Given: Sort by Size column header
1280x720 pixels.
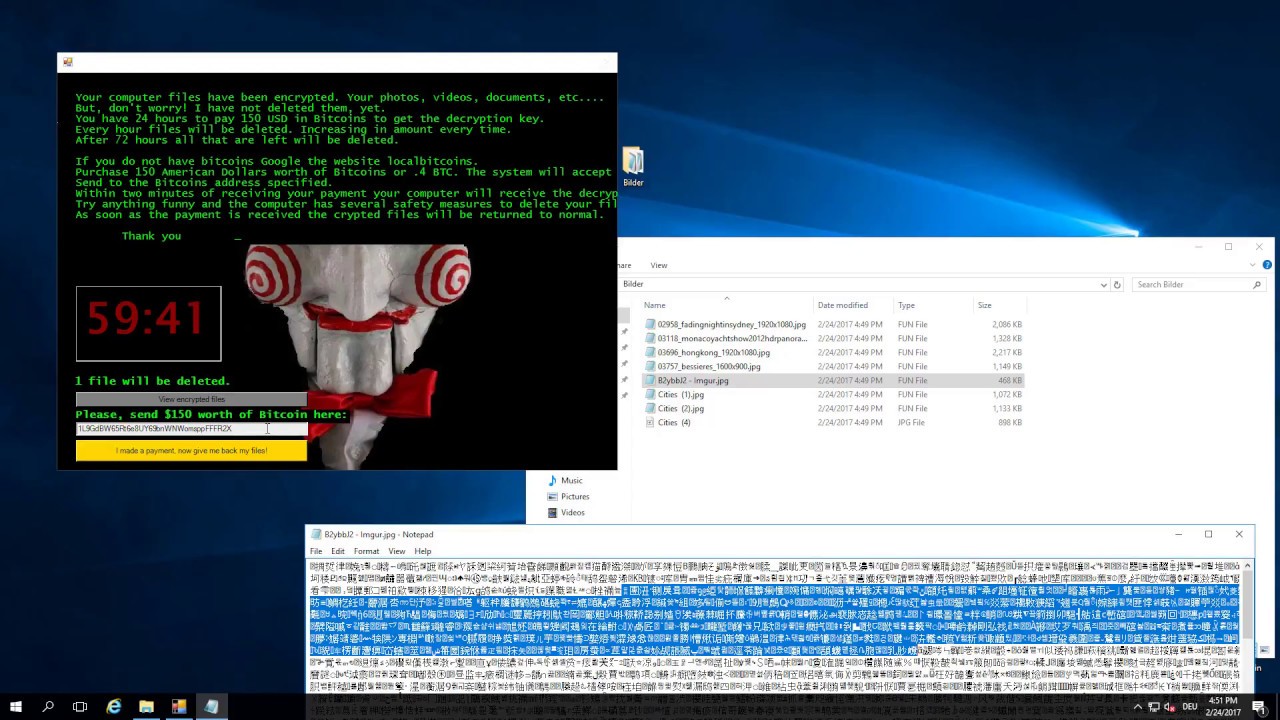Looking at the screenshot, I should point(998,305).
